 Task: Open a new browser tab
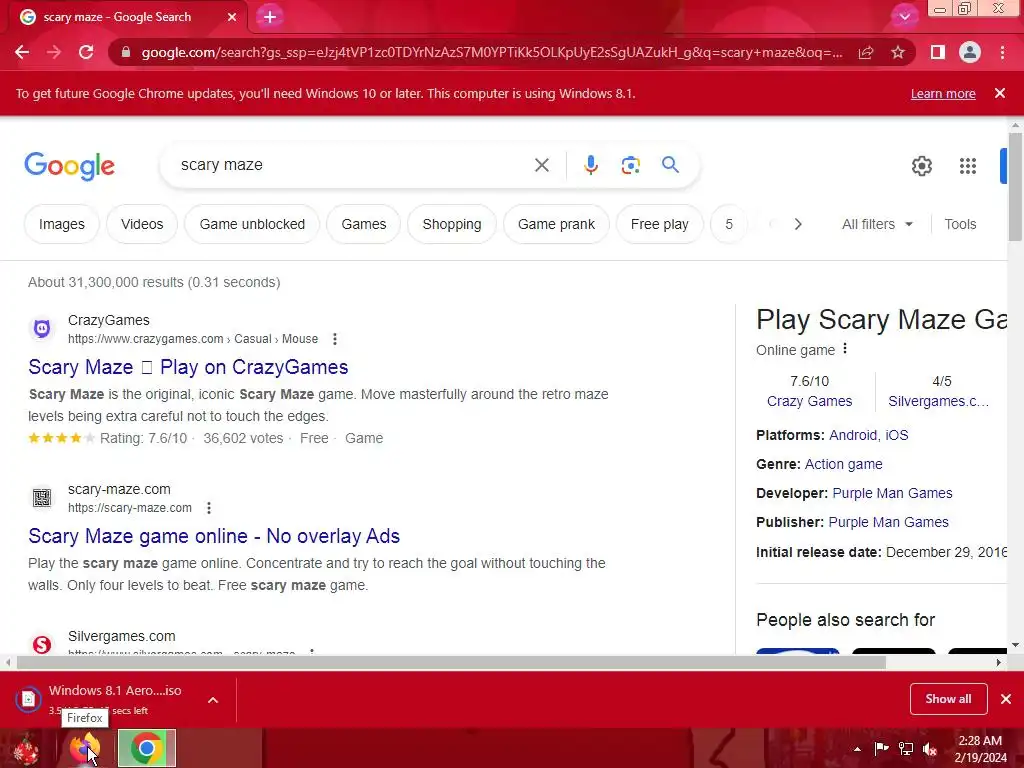pyautogui.click(x=270, y=17)
